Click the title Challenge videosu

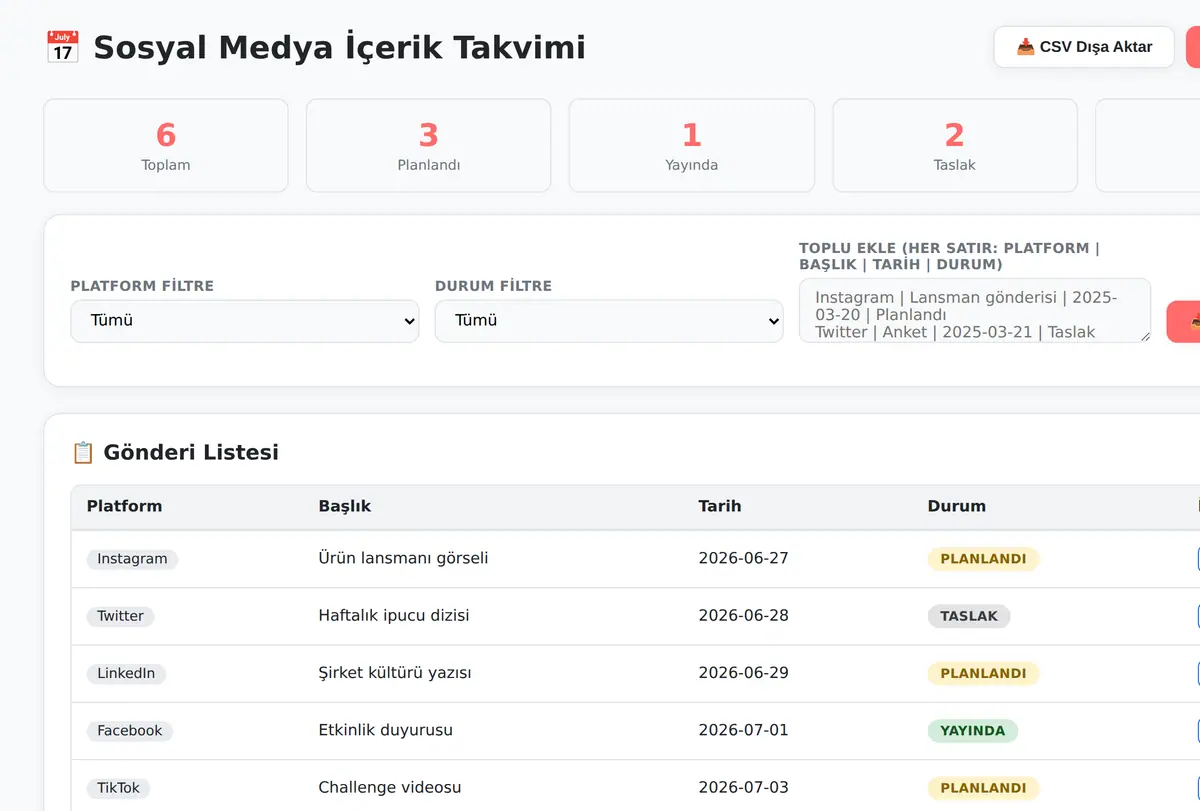[x=390, y=787]
